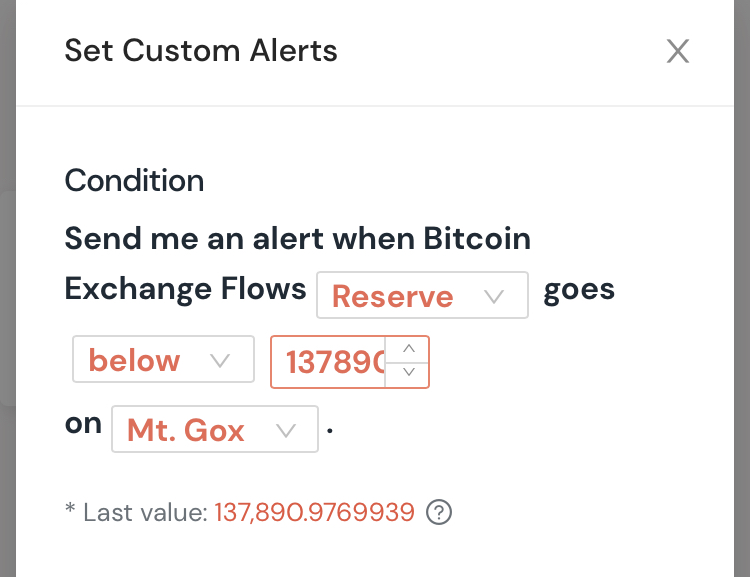Click the "* Last value:" label text
Image resolution: width=750 pixels, height=577 pixels.
(x=136, y=513)
